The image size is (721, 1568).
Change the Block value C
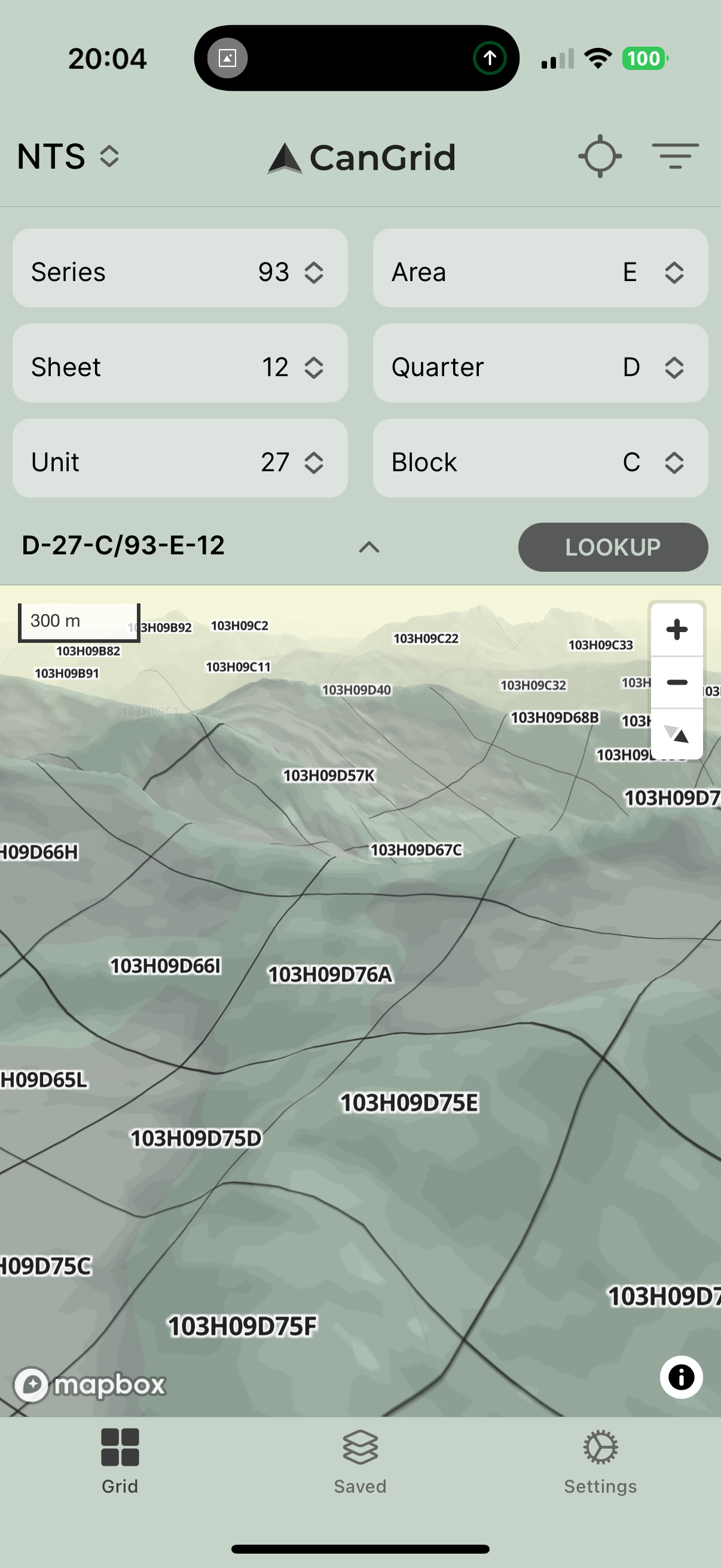point(540,457)
